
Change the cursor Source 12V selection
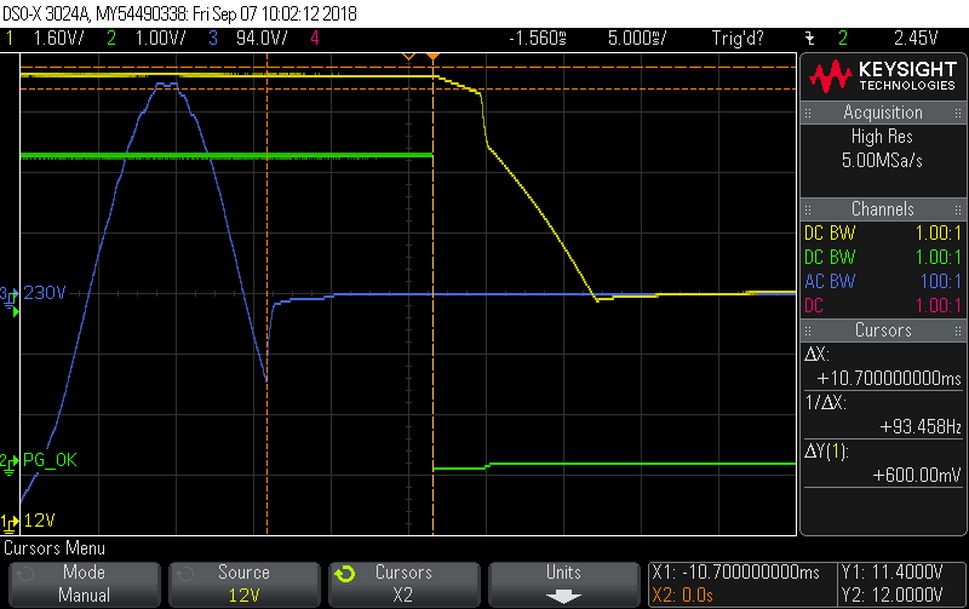(x=244, y=584)
